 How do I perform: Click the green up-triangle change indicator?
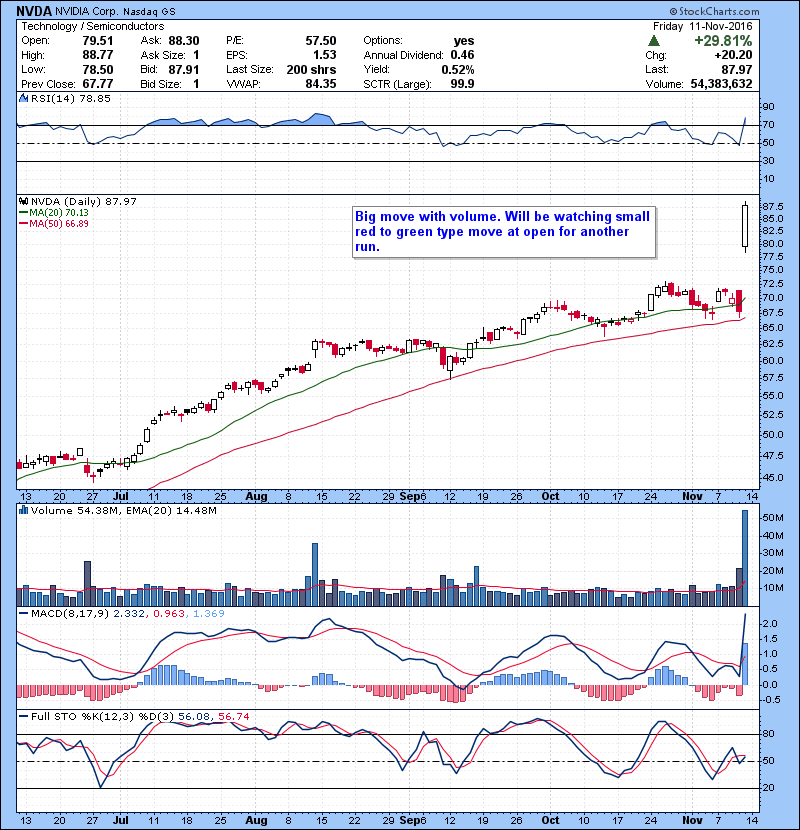tap(654, 40)
